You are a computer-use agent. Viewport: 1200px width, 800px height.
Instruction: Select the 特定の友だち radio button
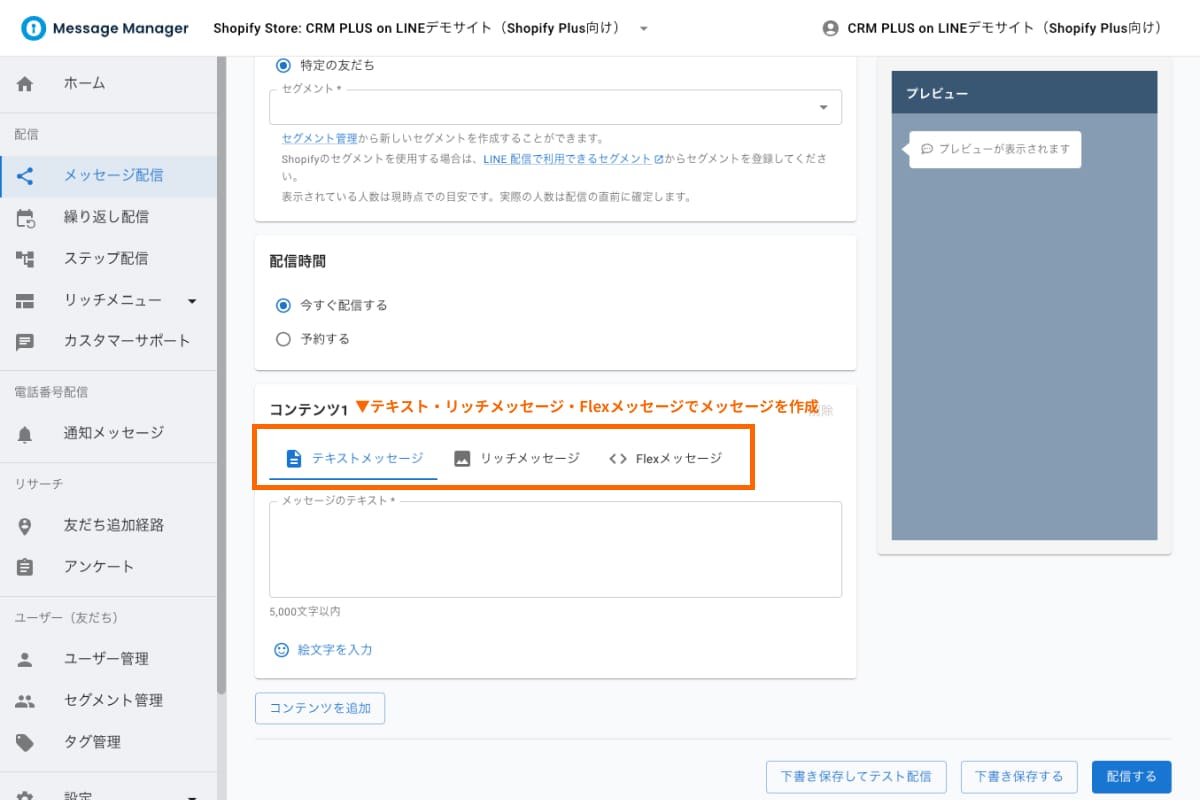coord(283,65)
